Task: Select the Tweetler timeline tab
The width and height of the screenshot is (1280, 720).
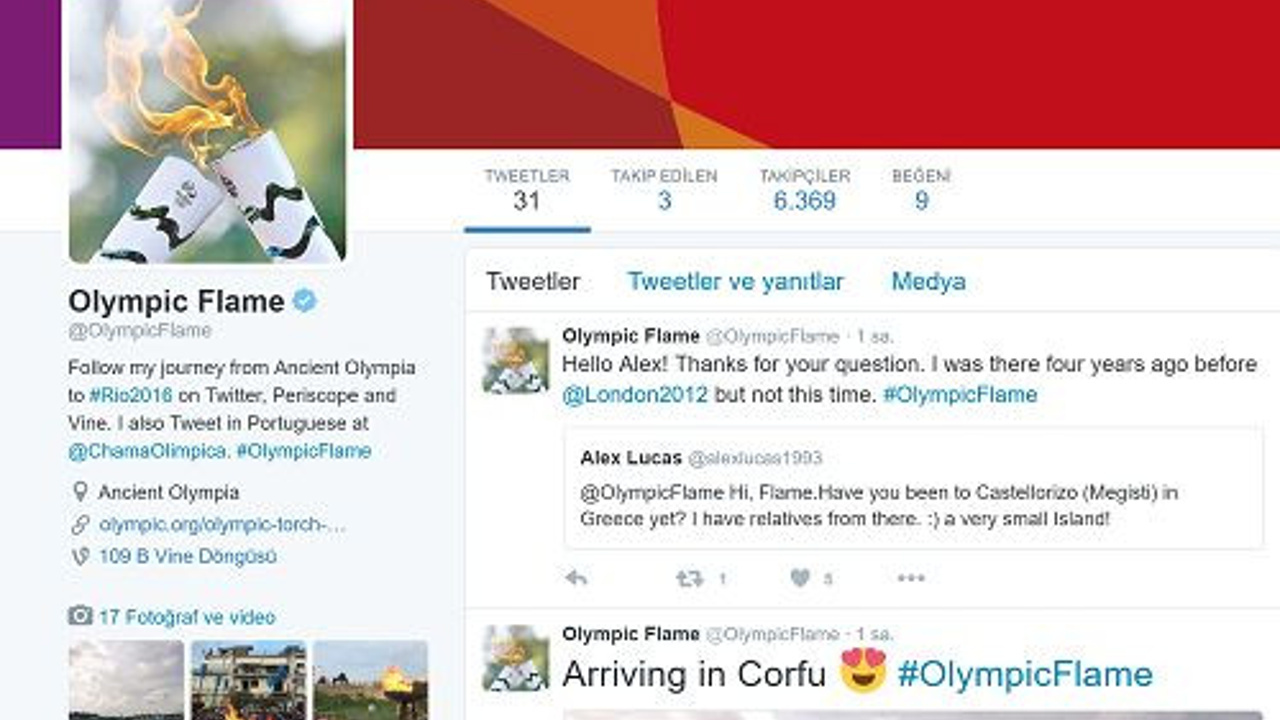Action: click(533, 282)
